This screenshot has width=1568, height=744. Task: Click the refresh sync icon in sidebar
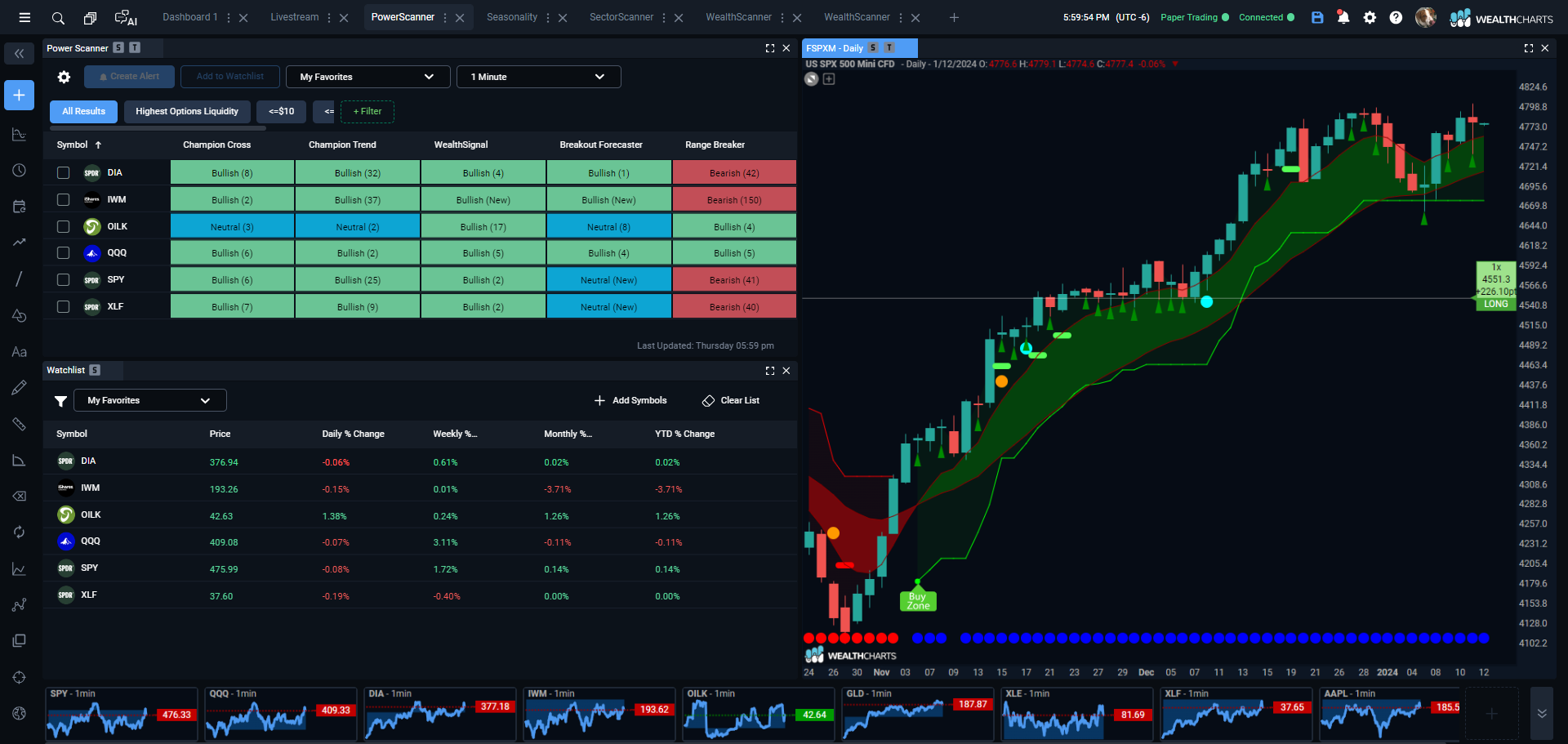point(20,532)
